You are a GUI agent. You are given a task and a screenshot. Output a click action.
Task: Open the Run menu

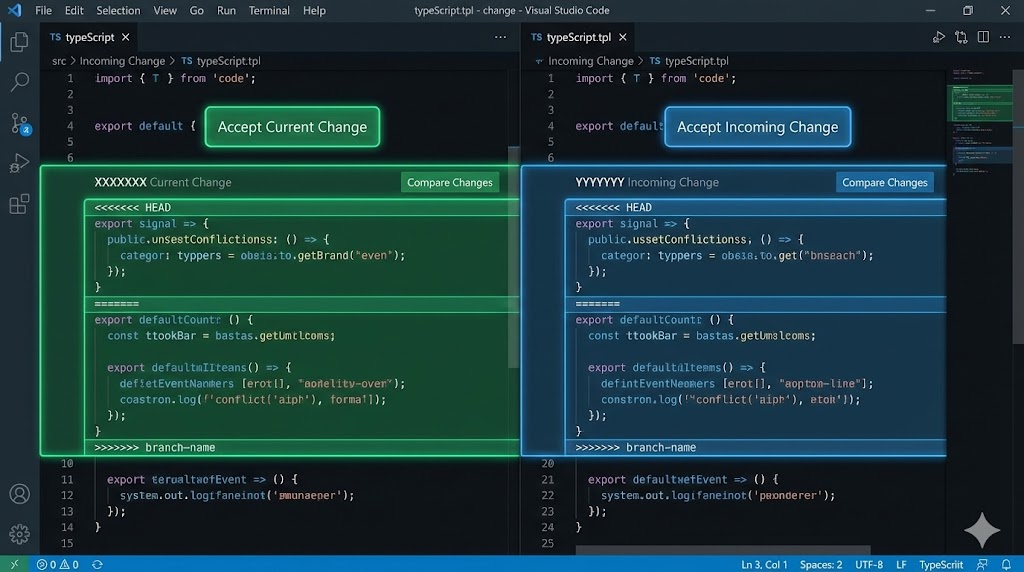[226, 10]
